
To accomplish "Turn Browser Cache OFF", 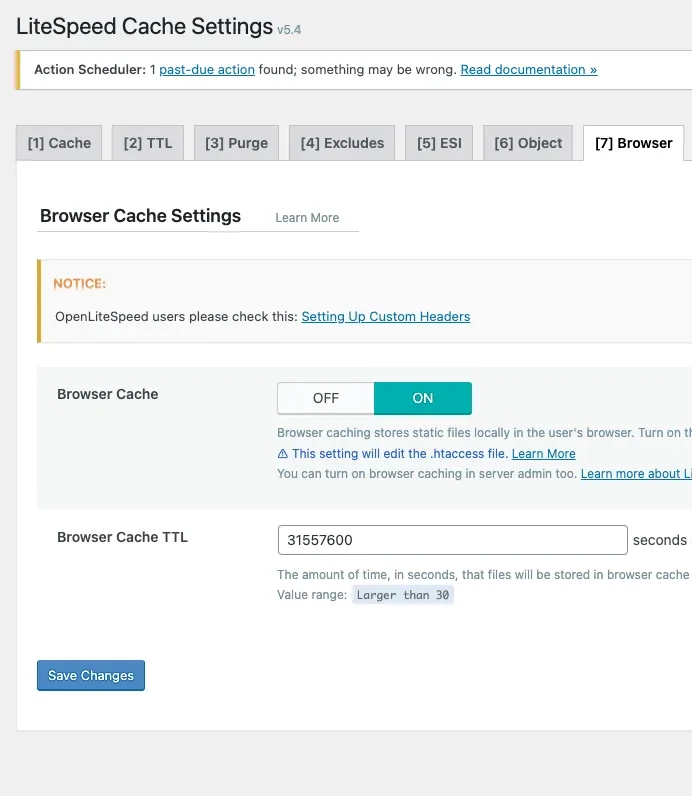I will coord(325,398).
